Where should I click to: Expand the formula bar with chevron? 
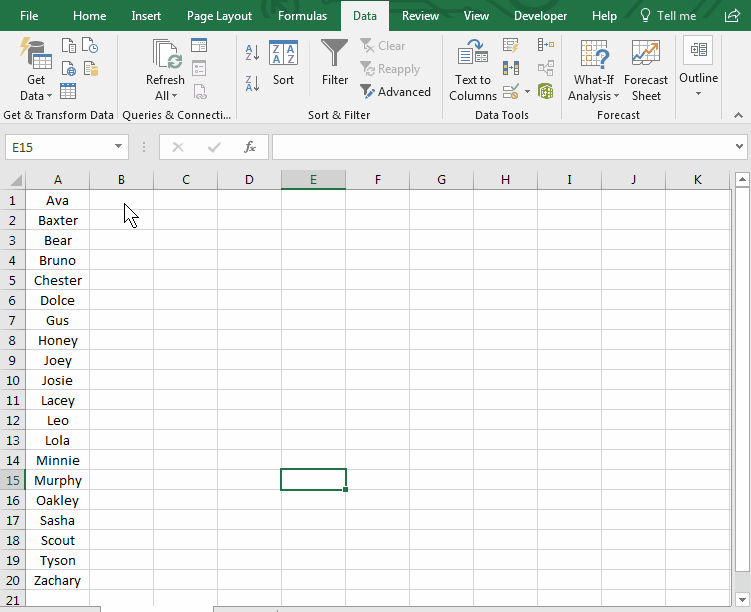(740, 147)
